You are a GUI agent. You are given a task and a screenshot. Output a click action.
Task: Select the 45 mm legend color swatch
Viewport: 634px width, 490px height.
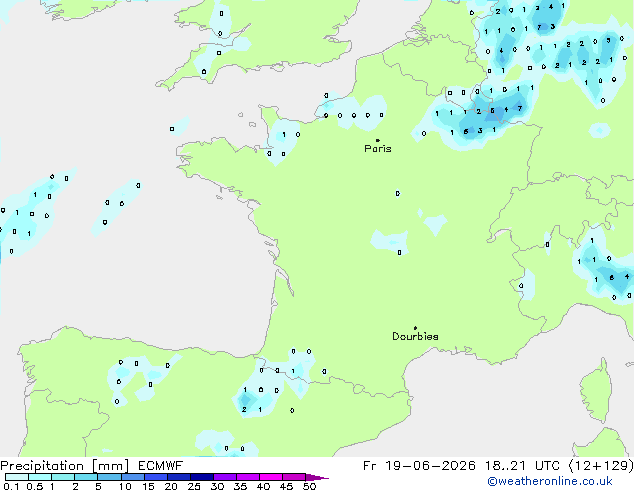coord(294,477)
